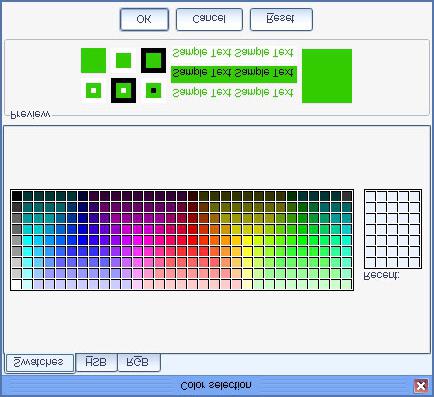Switch to the Swatches tab
The width and height of the screenshot is (434, 397).
40,363
